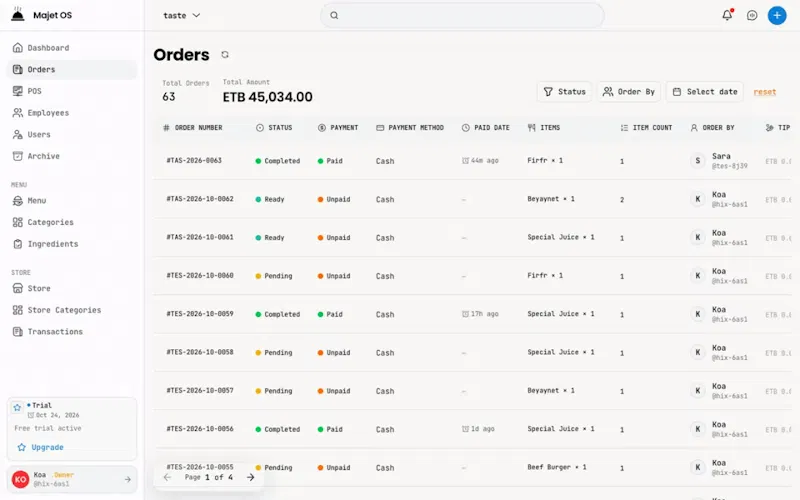Click the Payment Method column header
Screen dimensions: 800x500
point(410,128)
